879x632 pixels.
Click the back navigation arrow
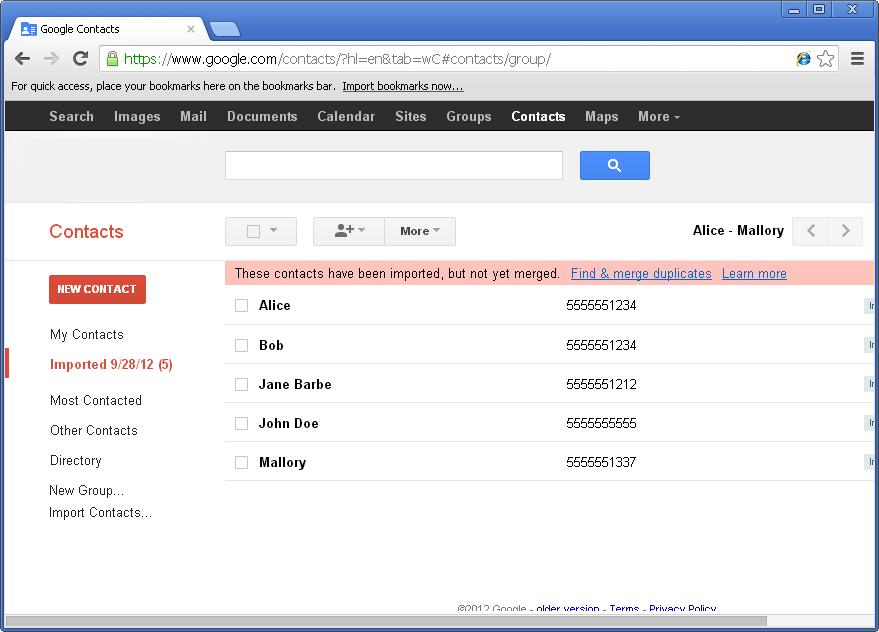click(x=22, y=59)
